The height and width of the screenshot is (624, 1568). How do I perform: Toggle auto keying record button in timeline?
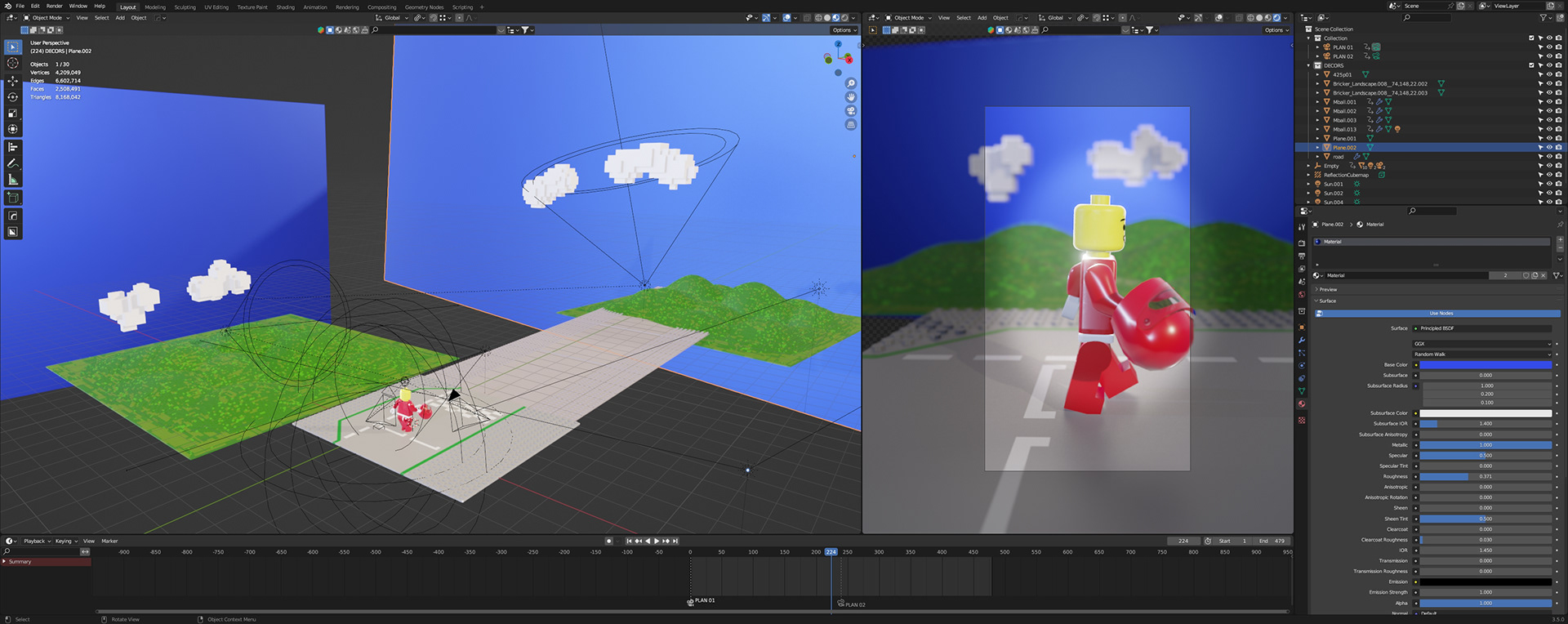[x=608, y=541]
